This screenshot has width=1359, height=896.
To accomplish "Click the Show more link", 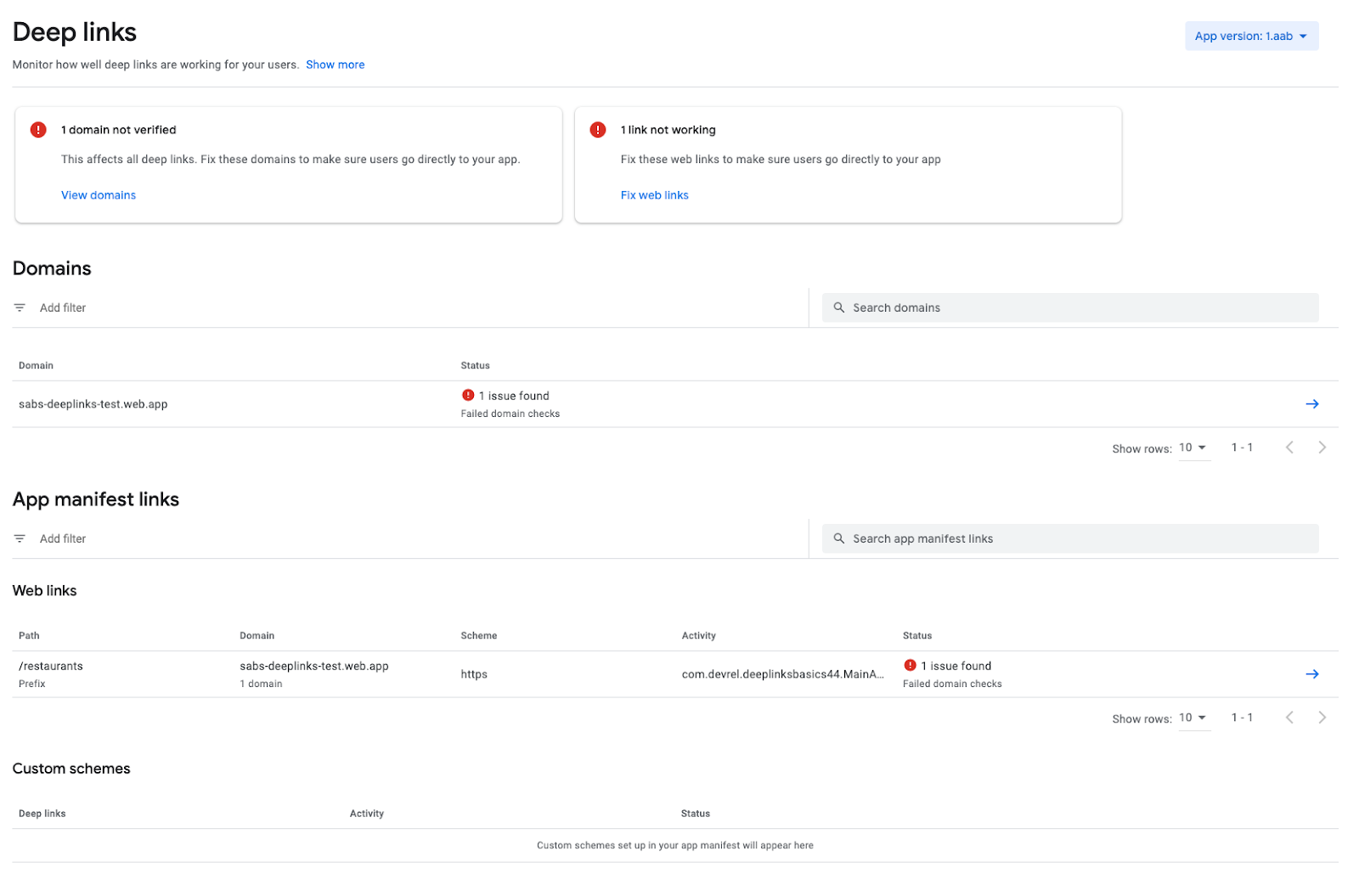I will (335, 64).
